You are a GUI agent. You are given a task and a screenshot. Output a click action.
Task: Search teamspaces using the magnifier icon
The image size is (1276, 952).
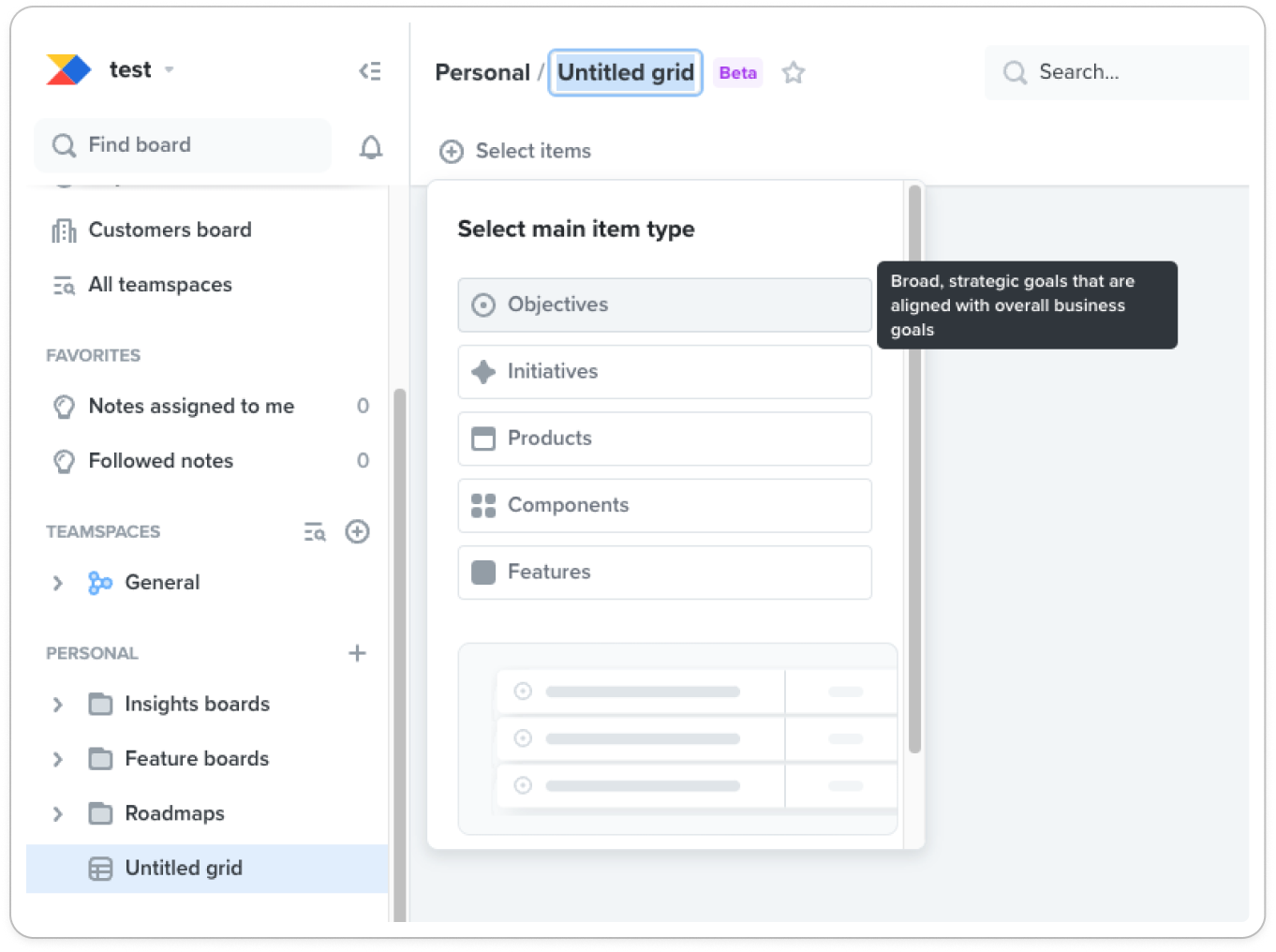click(315, 532)
